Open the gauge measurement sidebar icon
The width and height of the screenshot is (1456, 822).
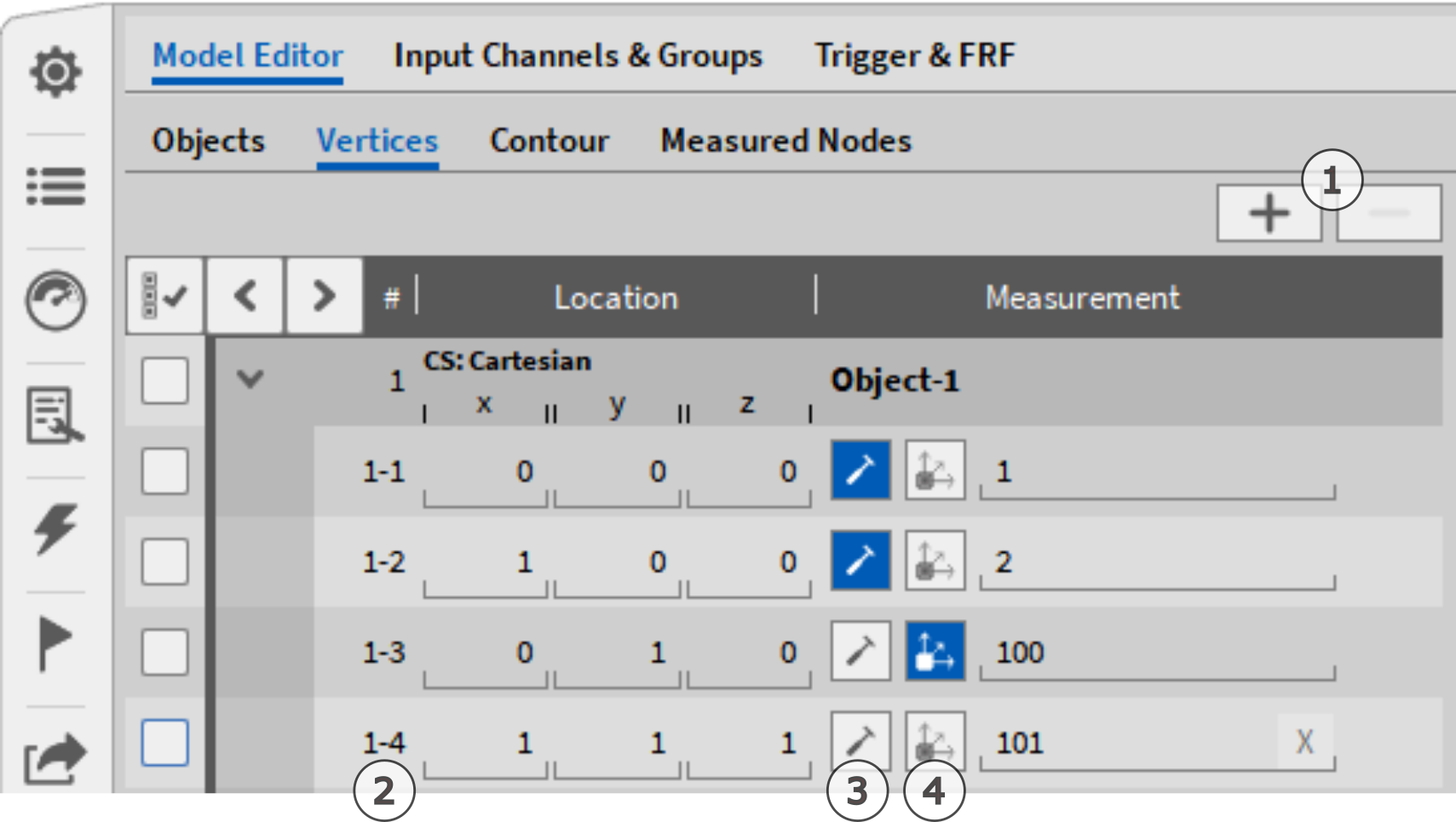pyautogui.click(x=55, y=300)
